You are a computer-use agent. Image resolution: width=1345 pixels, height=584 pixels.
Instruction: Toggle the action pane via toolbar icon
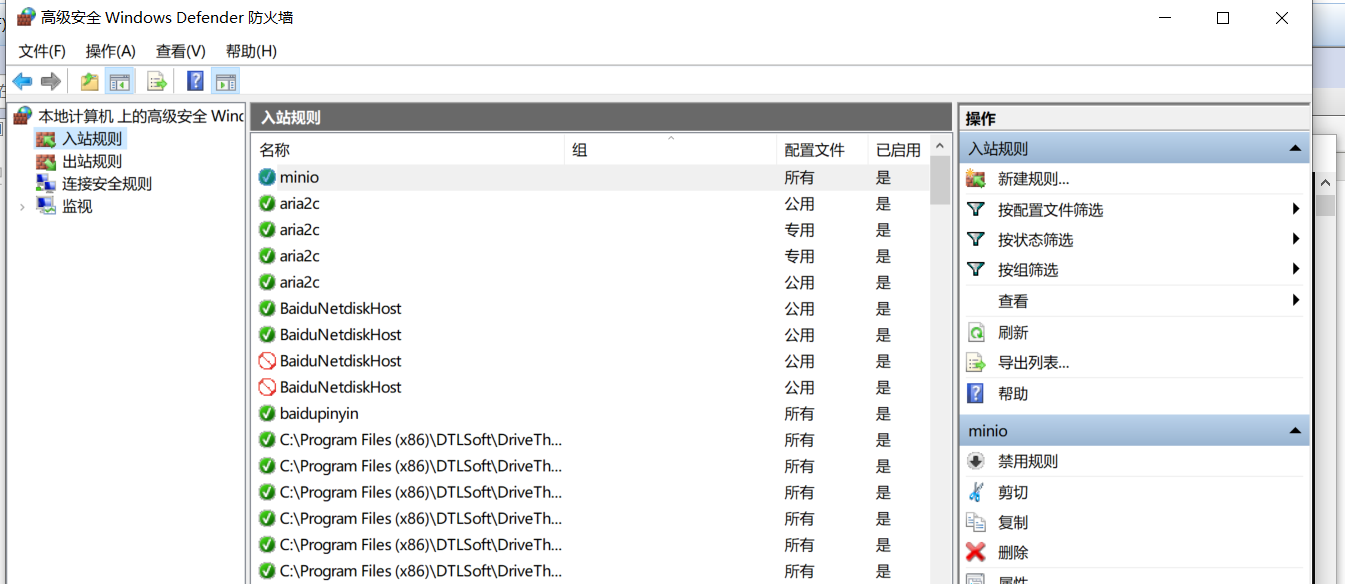(226, 81)
